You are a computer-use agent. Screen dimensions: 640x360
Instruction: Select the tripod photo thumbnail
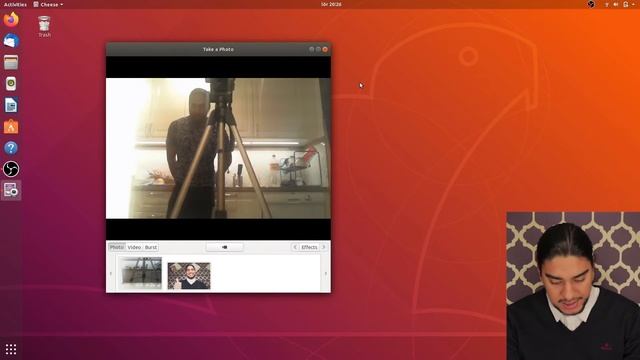click(x=141, y=273)
